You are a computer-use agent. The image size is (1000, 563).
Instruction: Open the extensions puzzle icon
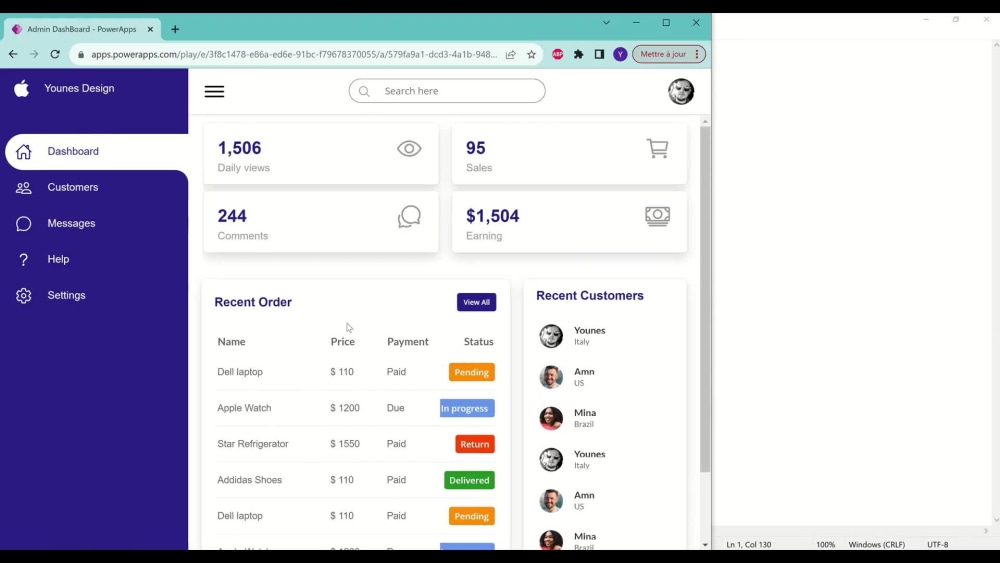[x=578, y=54]
